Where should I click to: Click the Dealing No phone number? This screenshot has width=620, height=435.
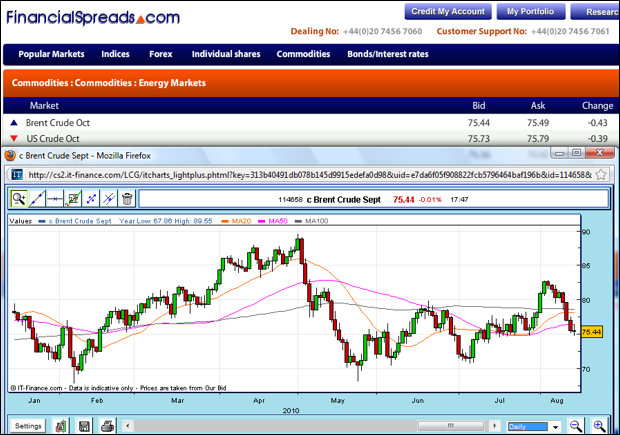(x=382, y=31)
